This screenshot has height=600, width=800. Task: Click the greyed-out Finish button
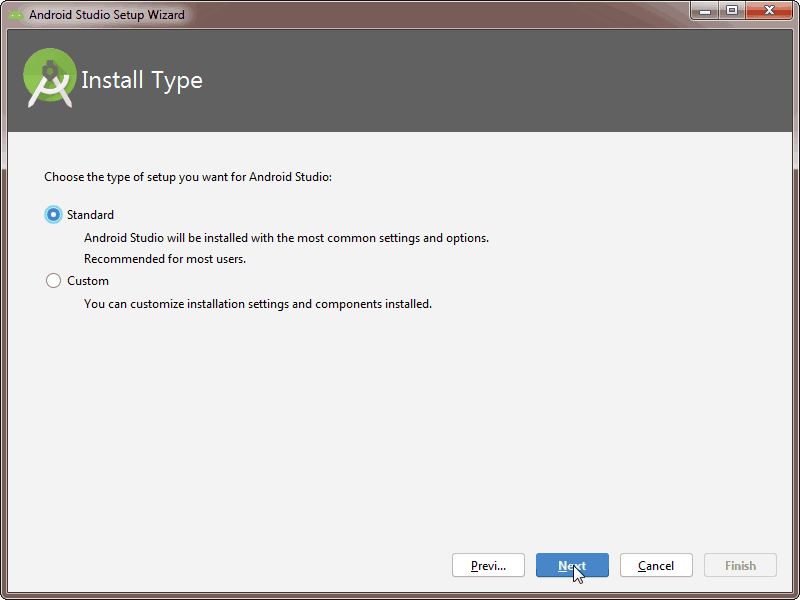[740, 565]
